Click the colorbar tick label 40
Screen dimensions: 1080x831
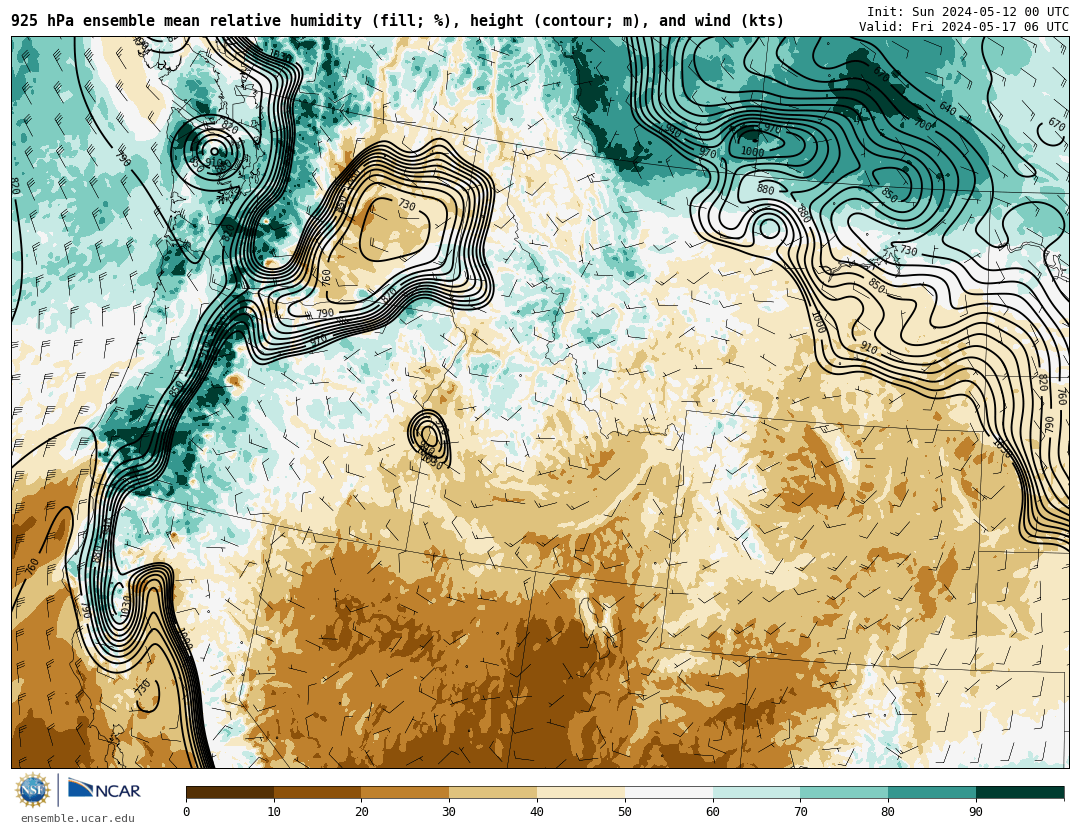click(x=537, y=812)
